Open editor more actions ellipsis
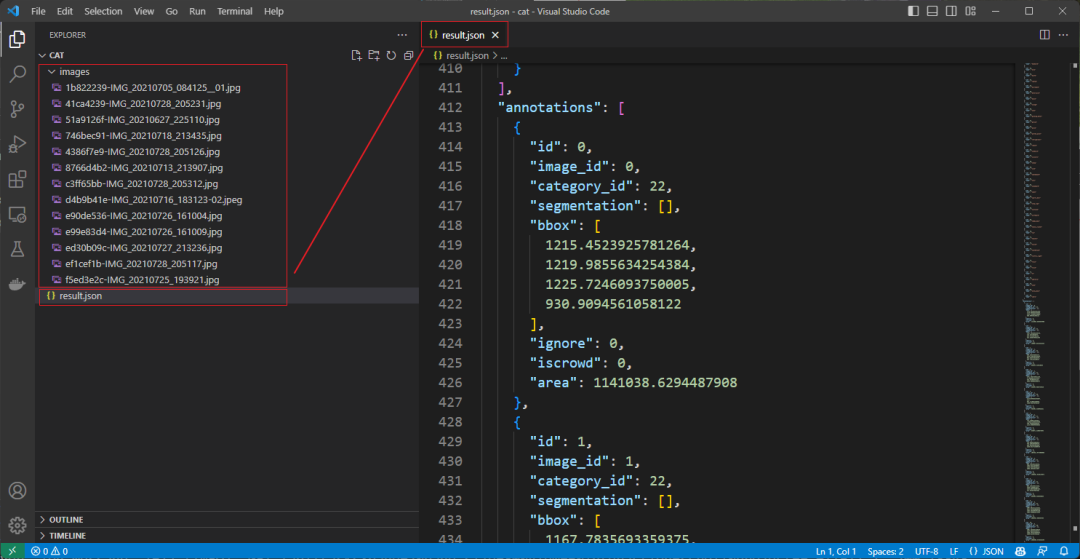1080x559 pixels. pyautogui.click(x=1064, y=34)
